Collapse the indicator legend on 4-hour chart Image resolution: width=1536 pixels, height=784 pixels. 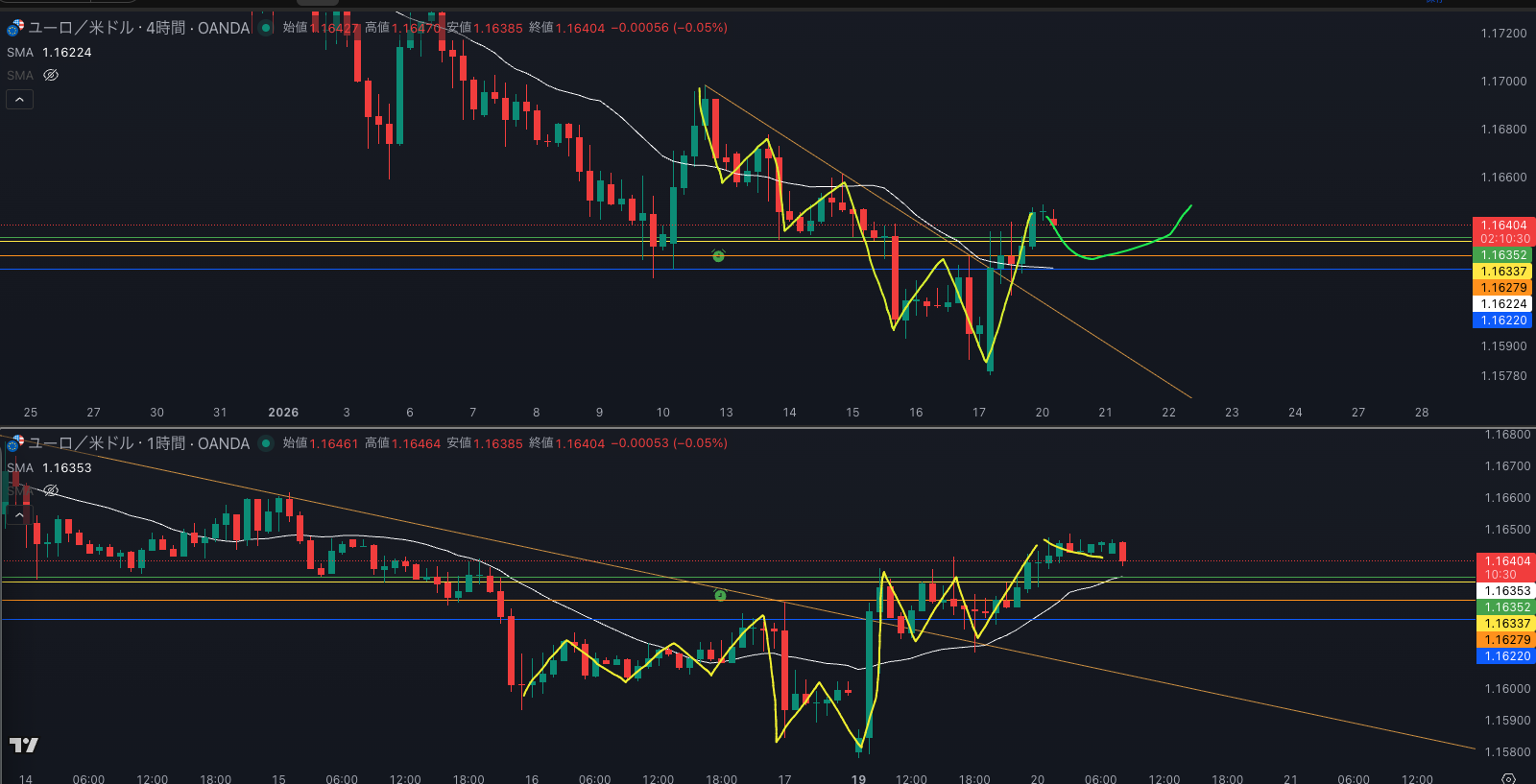point(20,99)
